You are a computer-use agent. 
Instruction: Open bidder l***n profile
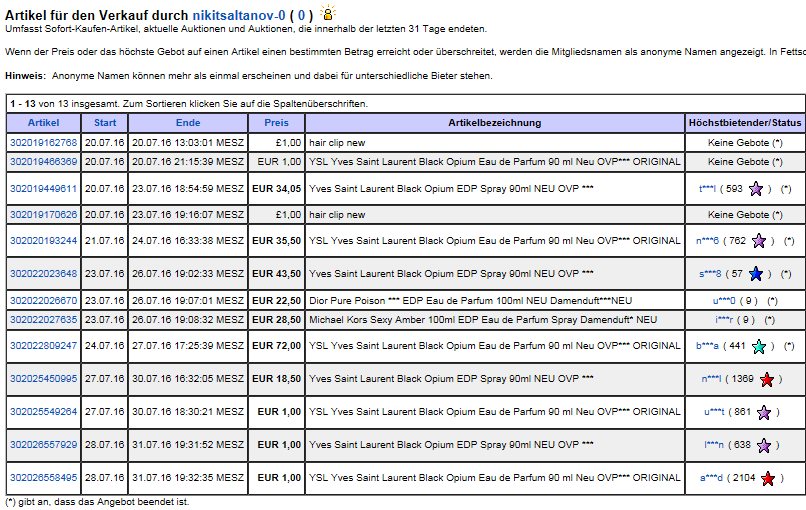click(714, 444)
